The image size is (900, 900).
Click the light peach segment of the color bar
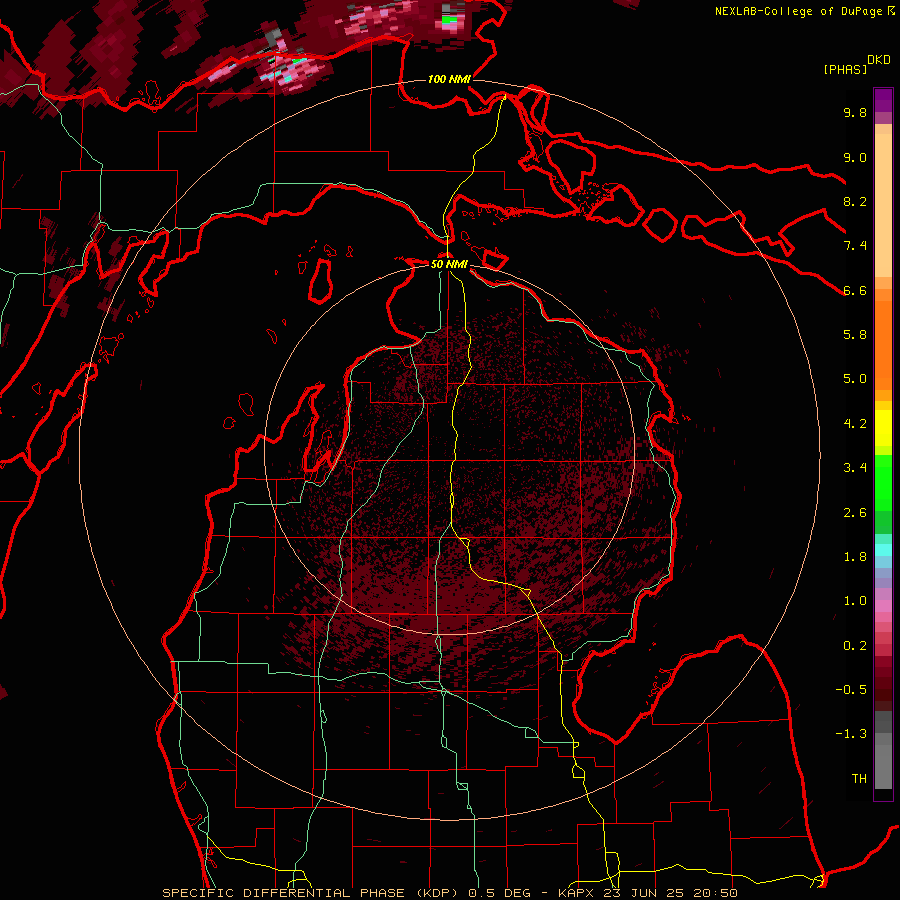pyautogui.click(x=883, y=207)
